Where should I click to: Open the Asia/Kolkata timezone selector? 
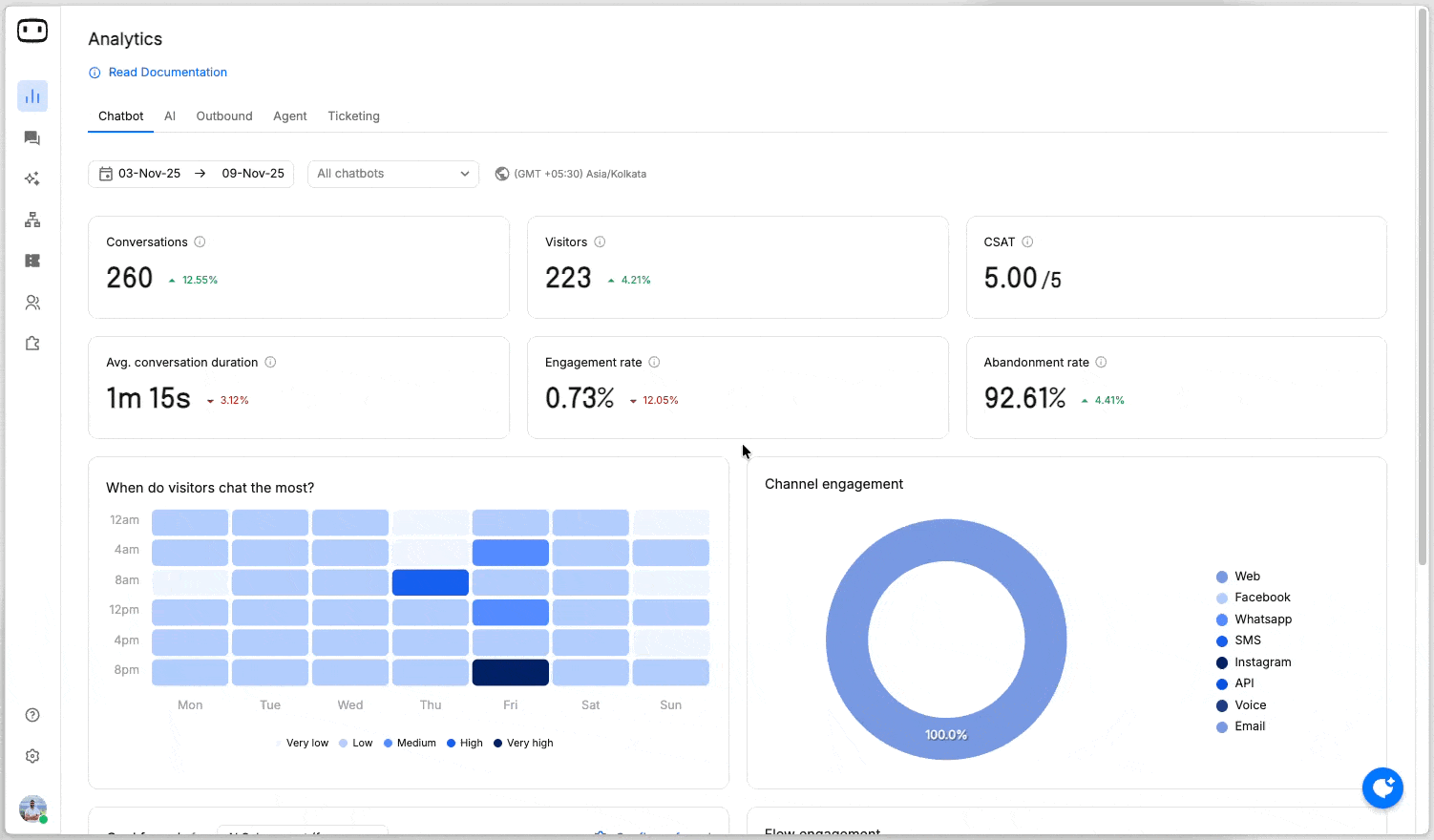pyautogui.click(x=571, y=174)
